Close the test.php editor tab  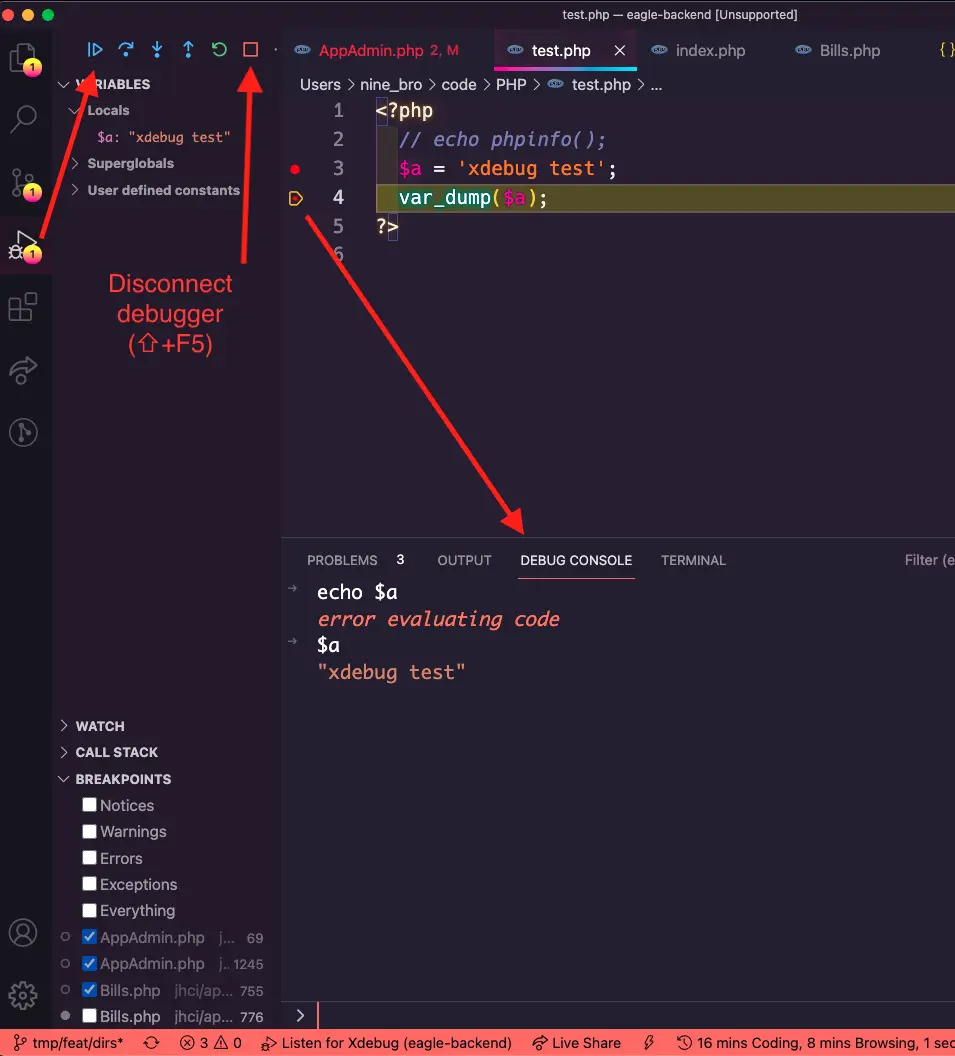point(620,51)
